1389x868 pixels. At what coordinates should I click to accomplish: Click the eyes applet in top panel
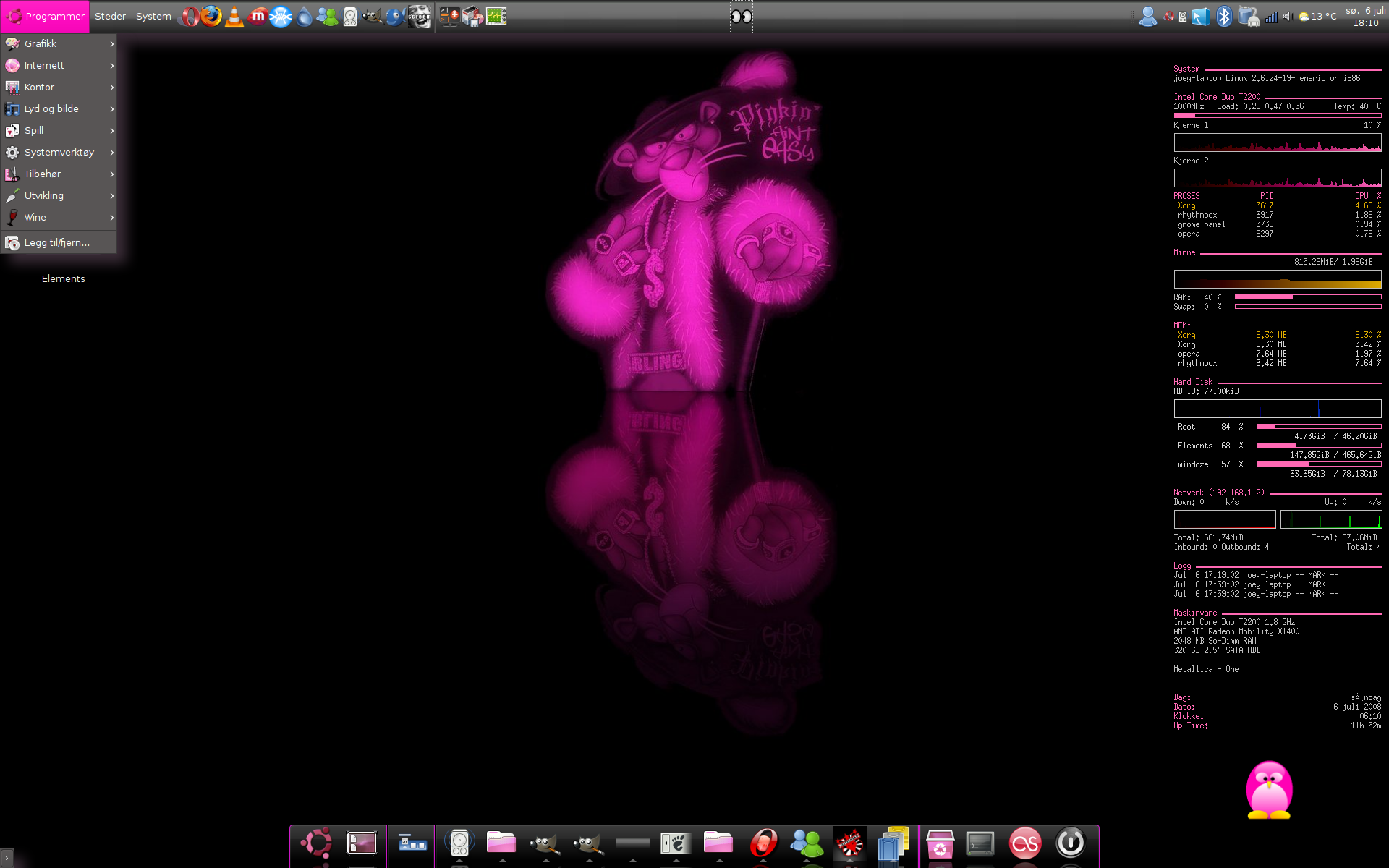(x=742, y=16)
